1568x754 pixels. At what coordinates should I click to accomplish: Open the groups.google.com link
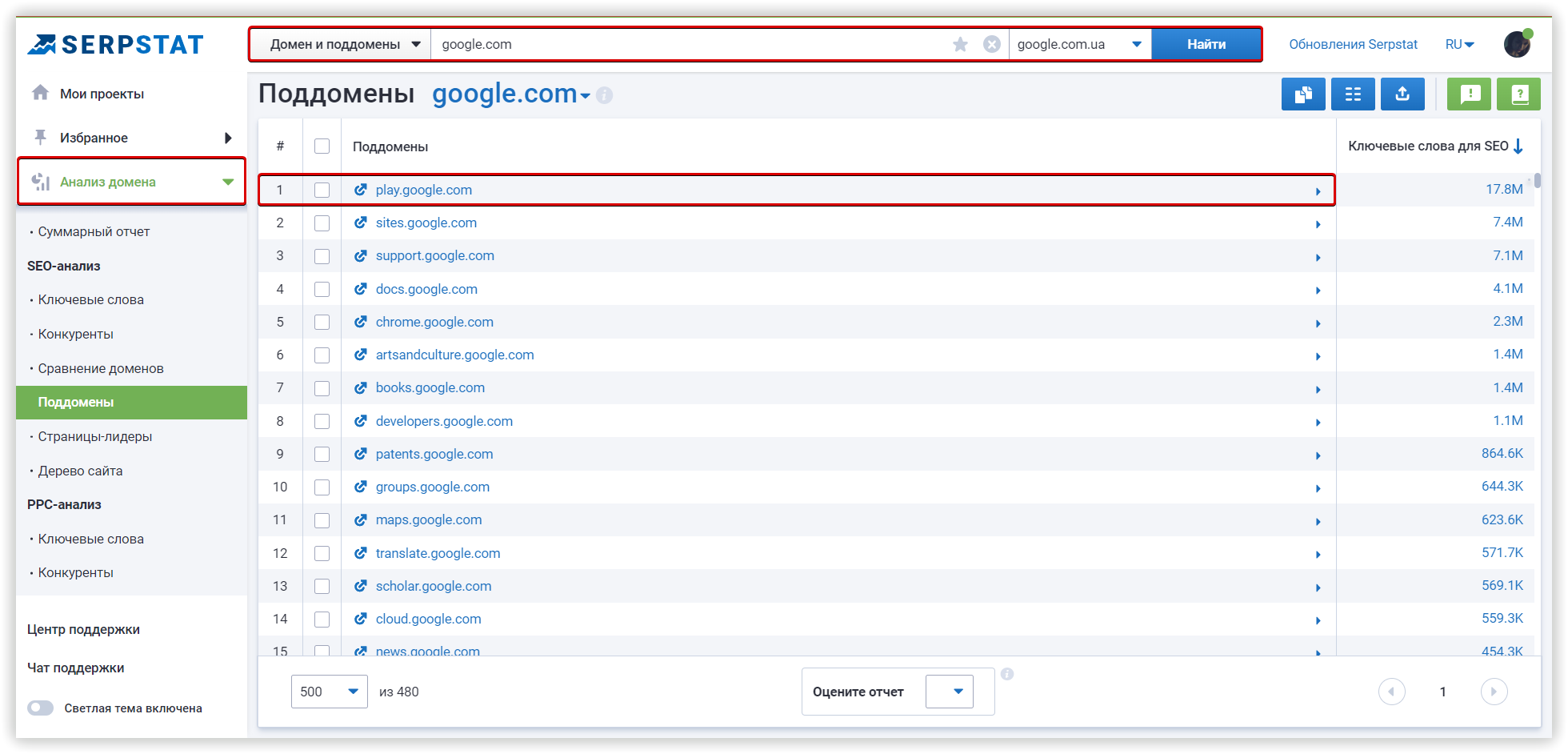(x=433, y=487)
